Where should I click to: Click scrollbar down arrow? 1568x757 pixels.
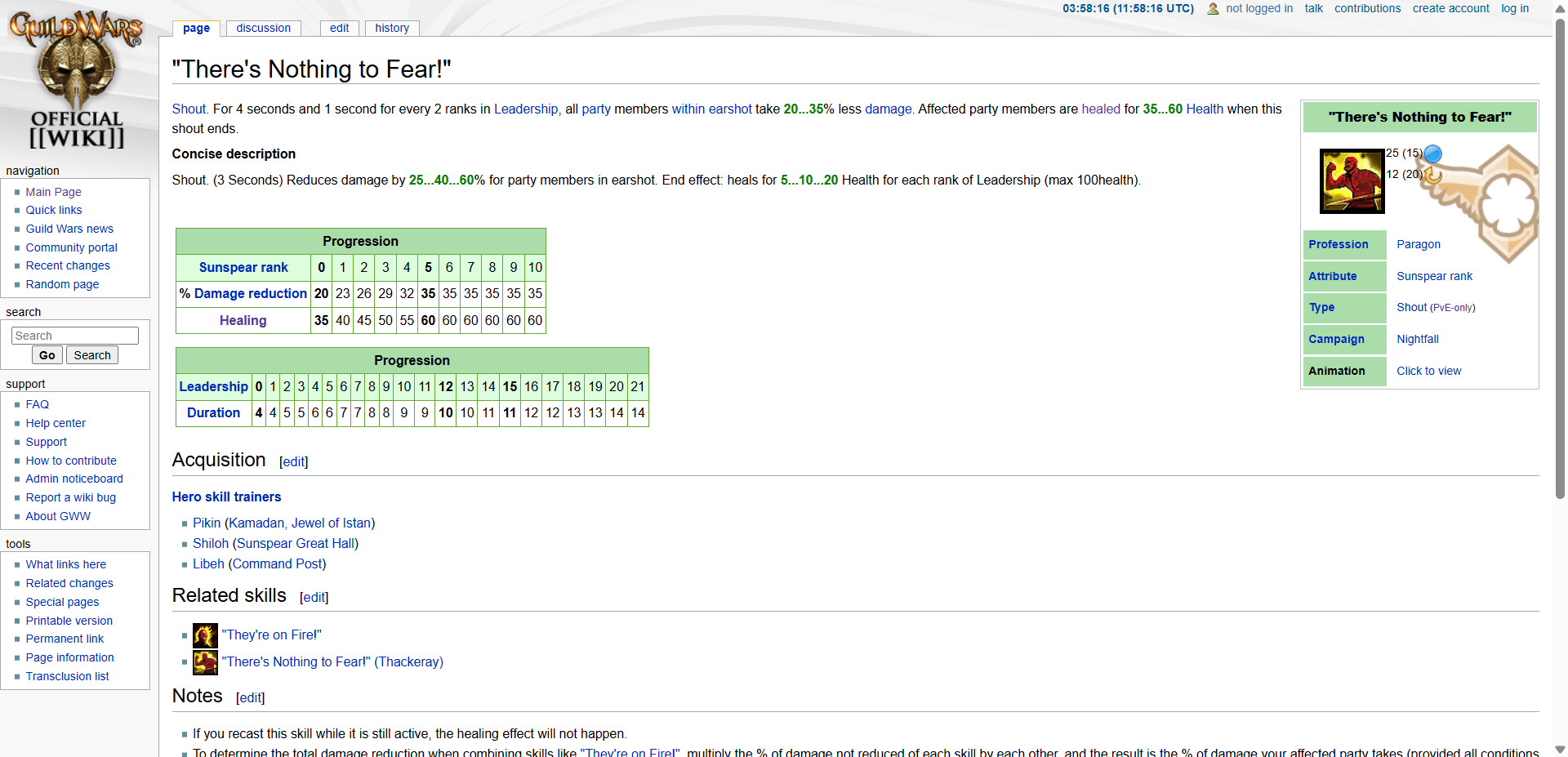1560,749
